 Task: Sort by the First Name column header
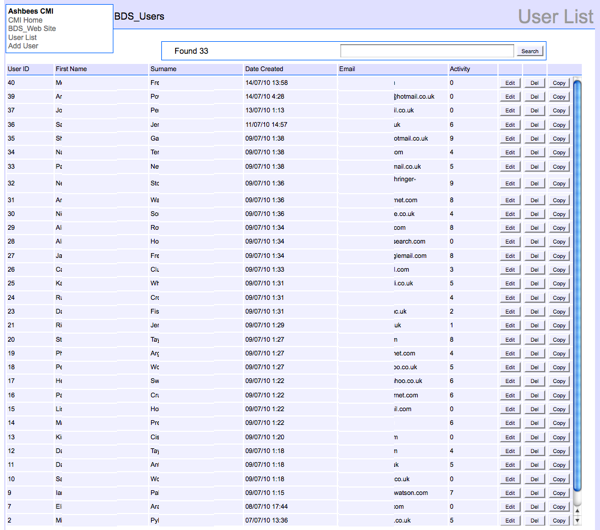point(71,69)
